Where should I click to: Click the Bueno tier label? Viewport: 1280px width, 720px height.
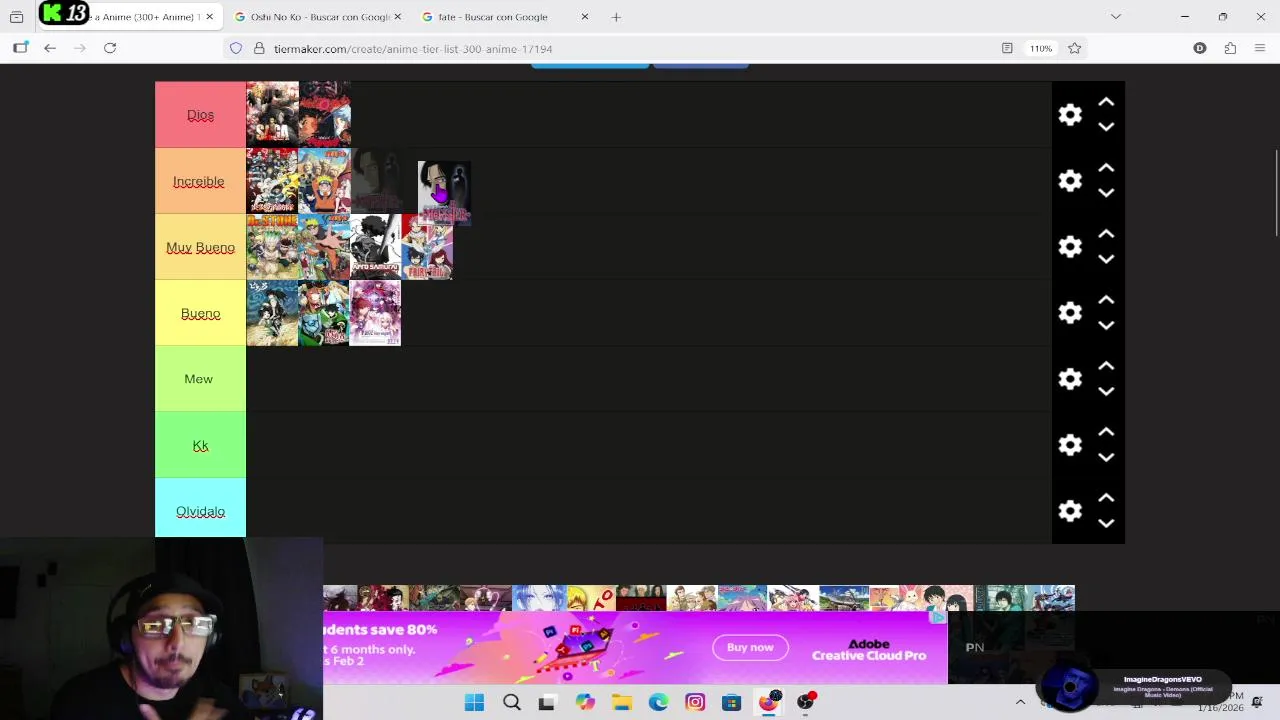pyautogui.click(x=200, y=313)
